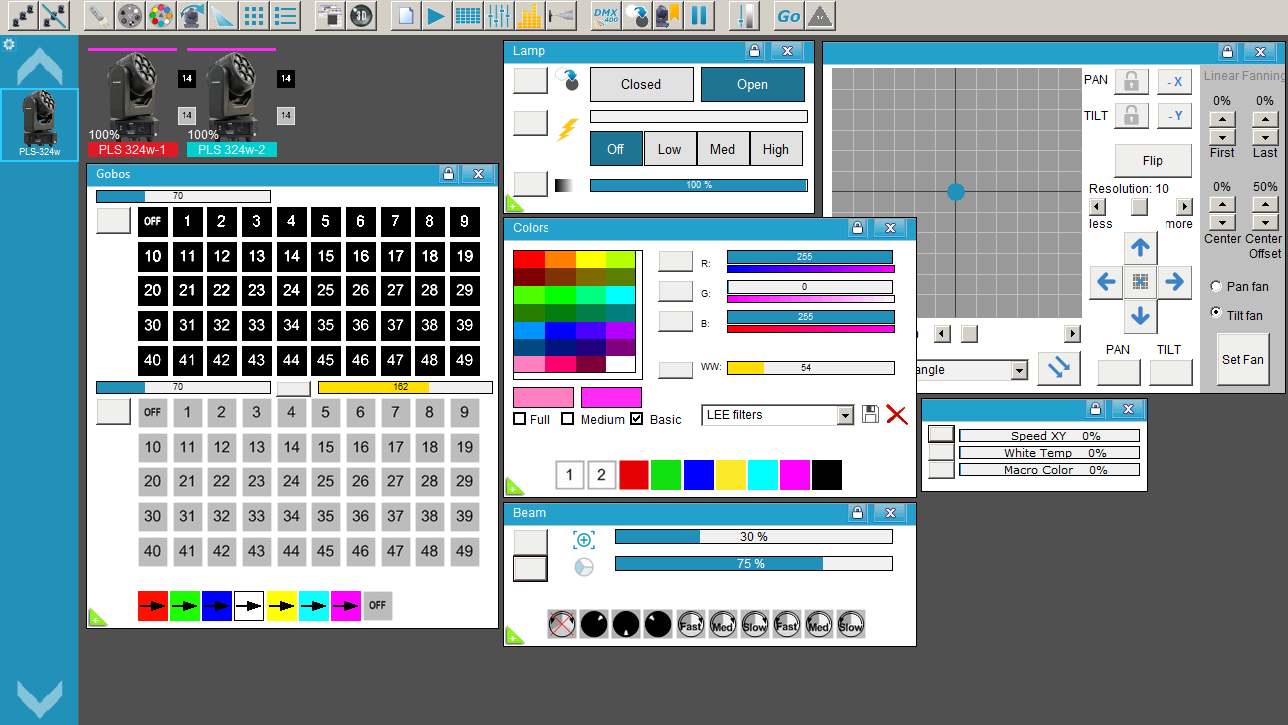Lock the Lamp panel with the padlock
Screen dimensions: 1288x725
[x=754, y=51]
